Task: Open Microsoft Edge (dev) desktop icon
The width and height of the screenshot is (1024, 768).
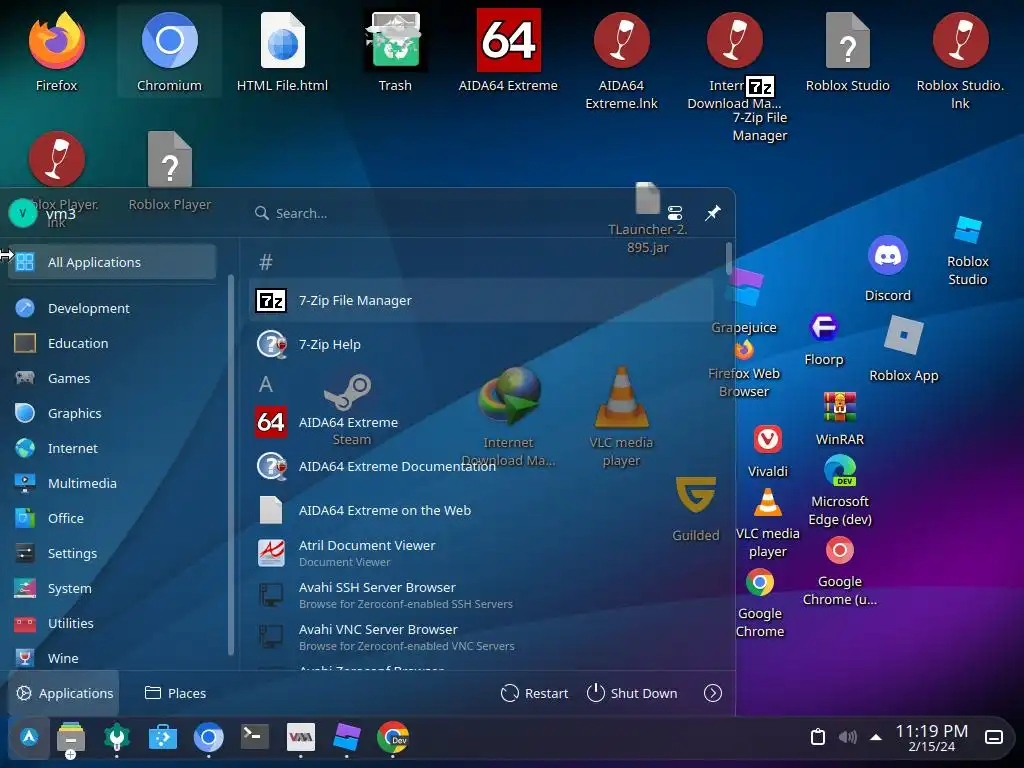Action: [840, 491]
